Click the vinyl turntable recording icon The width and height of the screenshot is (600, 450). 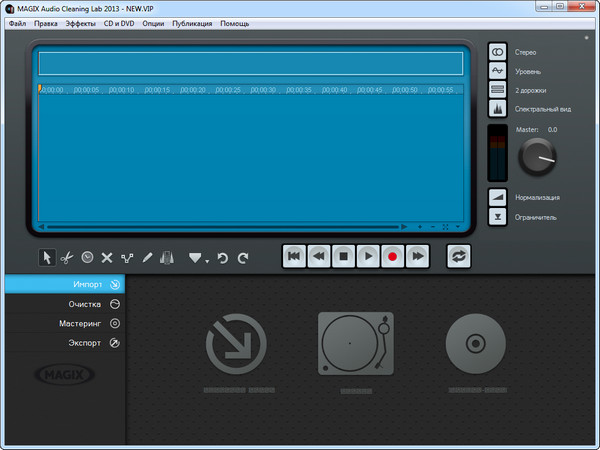pos(356,343)
